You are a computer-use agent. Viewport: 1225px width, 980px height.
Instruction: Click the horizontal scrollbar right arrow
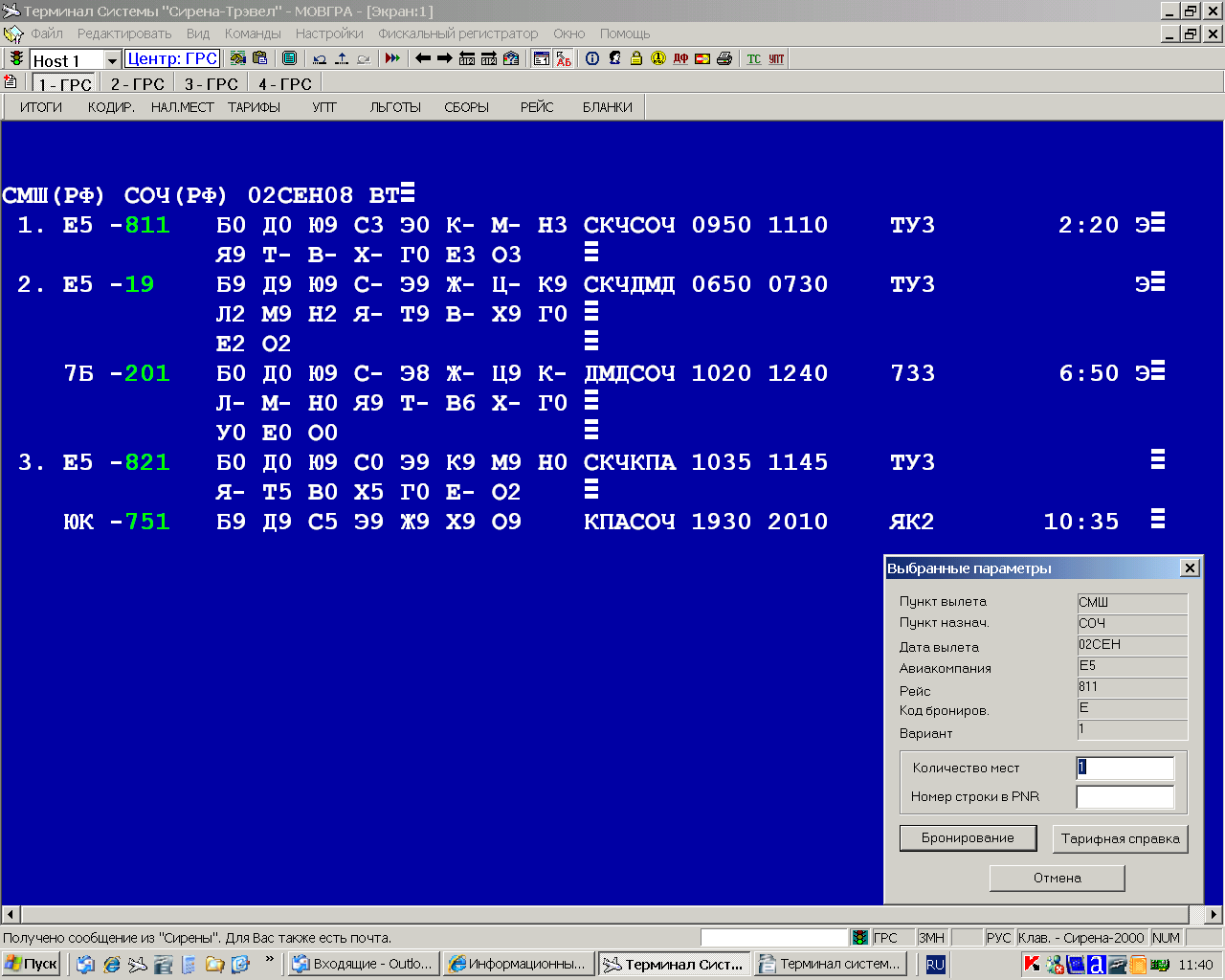[1214, 914]
